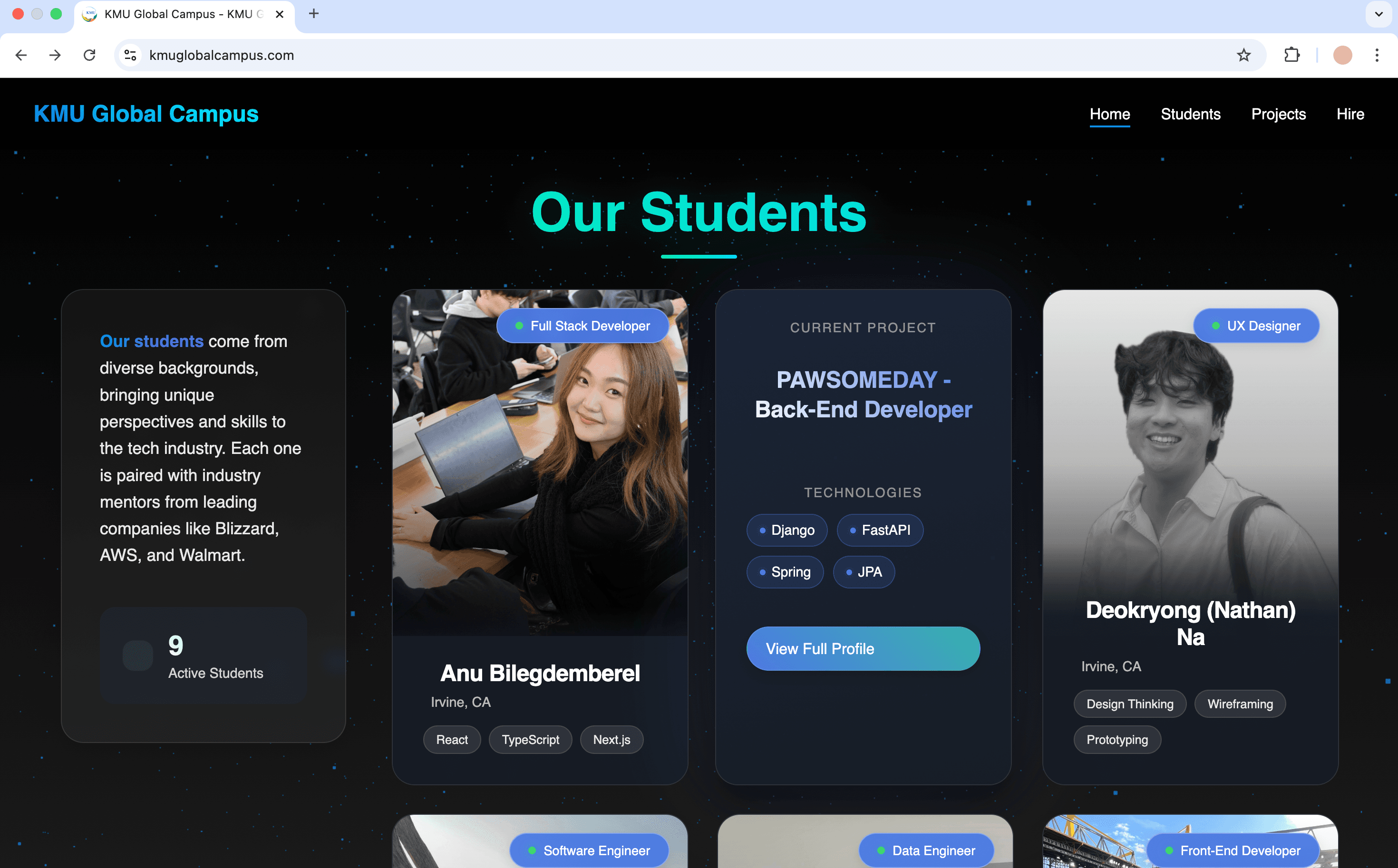Screen dimensions: 1398x868
Task: Click the Data Engineer badge
Action: click(x=926, y=851)
